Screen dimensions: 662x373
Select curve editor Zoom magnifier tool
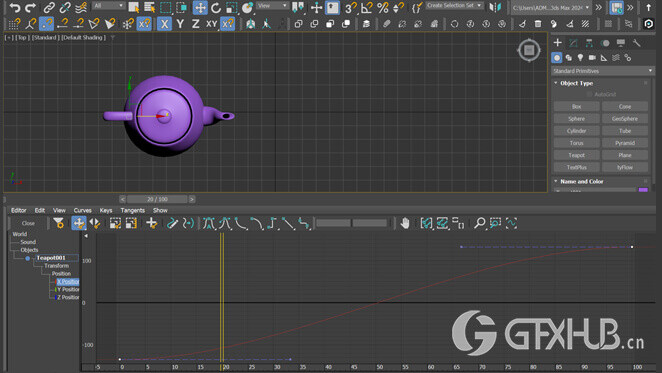[x=479, y=223]
